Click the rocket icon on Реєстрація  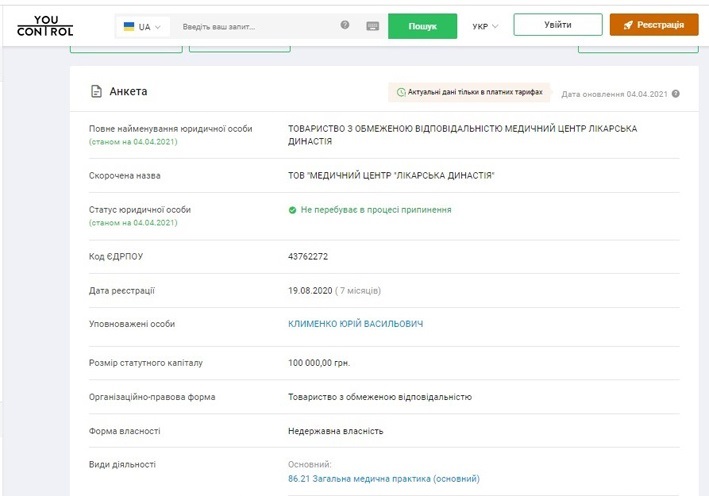tap(628, 25)
